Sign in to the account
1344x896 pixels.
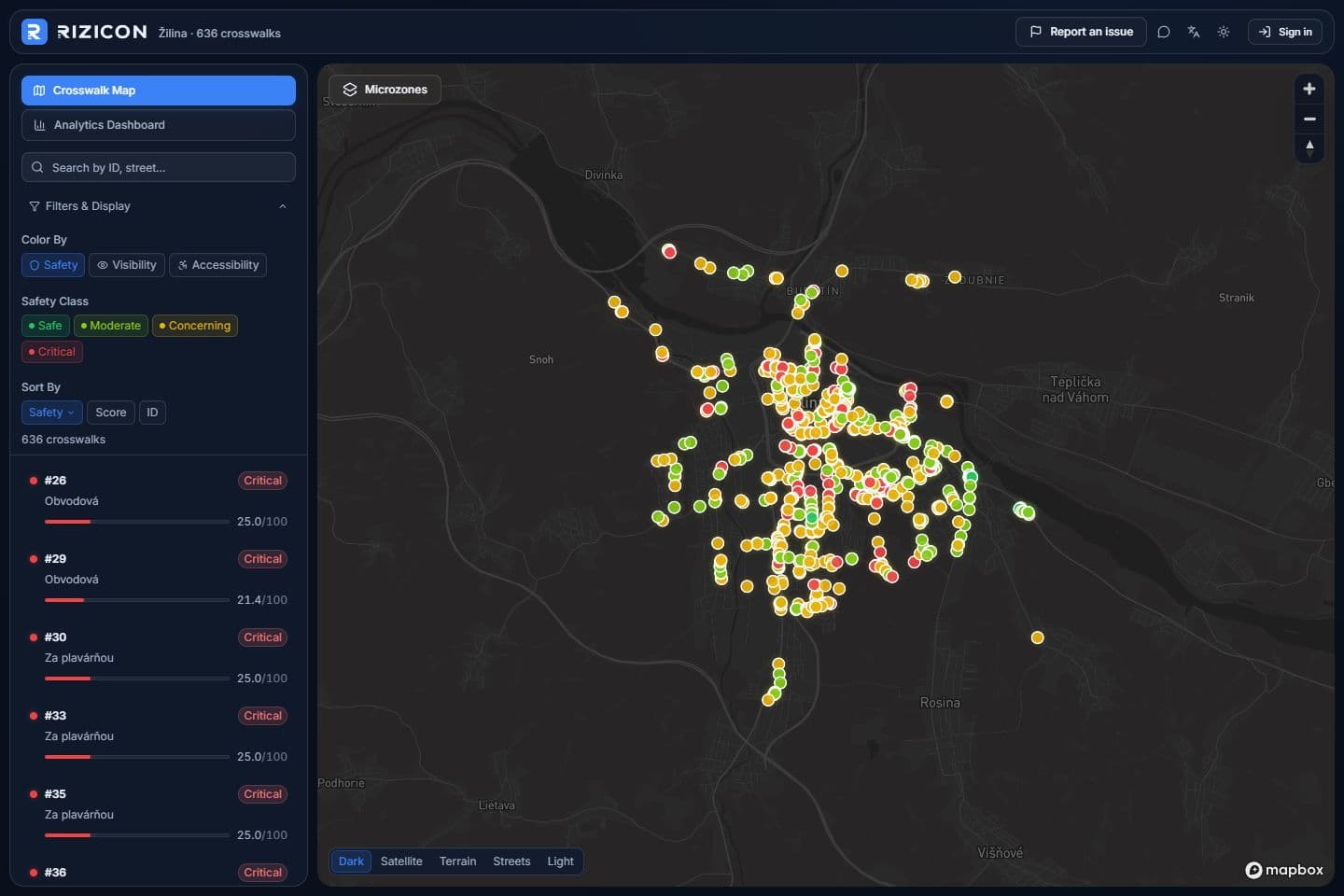[1285, 32]
